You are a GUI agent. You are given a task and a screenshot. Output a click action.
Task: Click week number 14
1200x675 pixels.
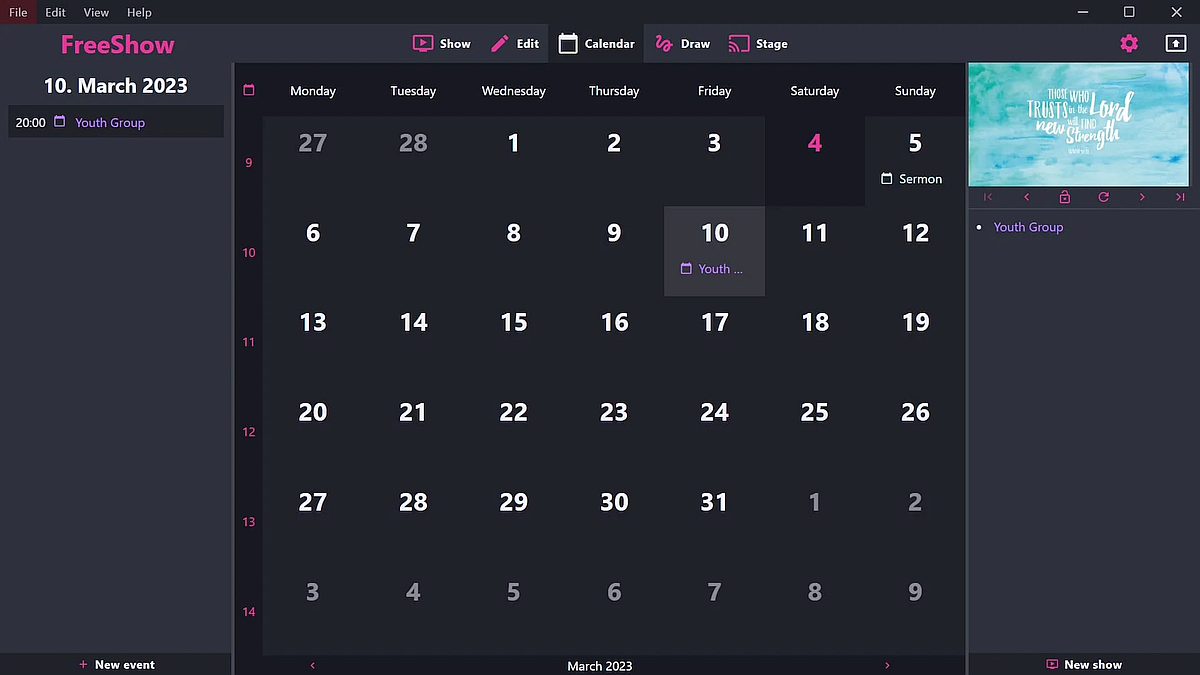249,612
